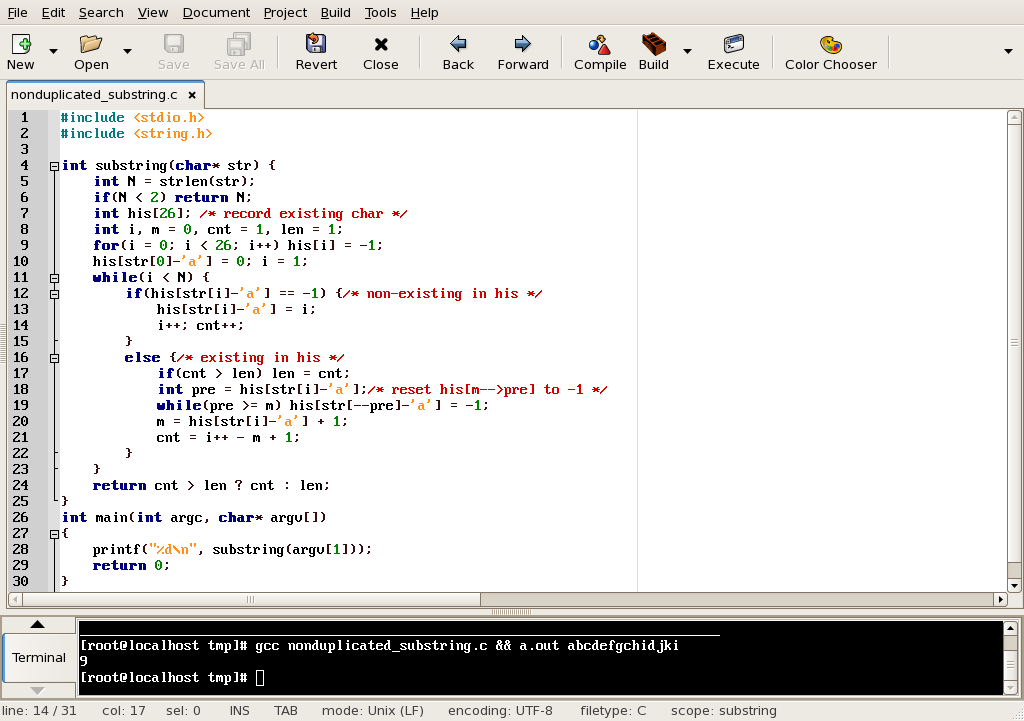Click the New file icon
The height and width of the screenshot is (721, 1024).
coord(21,44)
